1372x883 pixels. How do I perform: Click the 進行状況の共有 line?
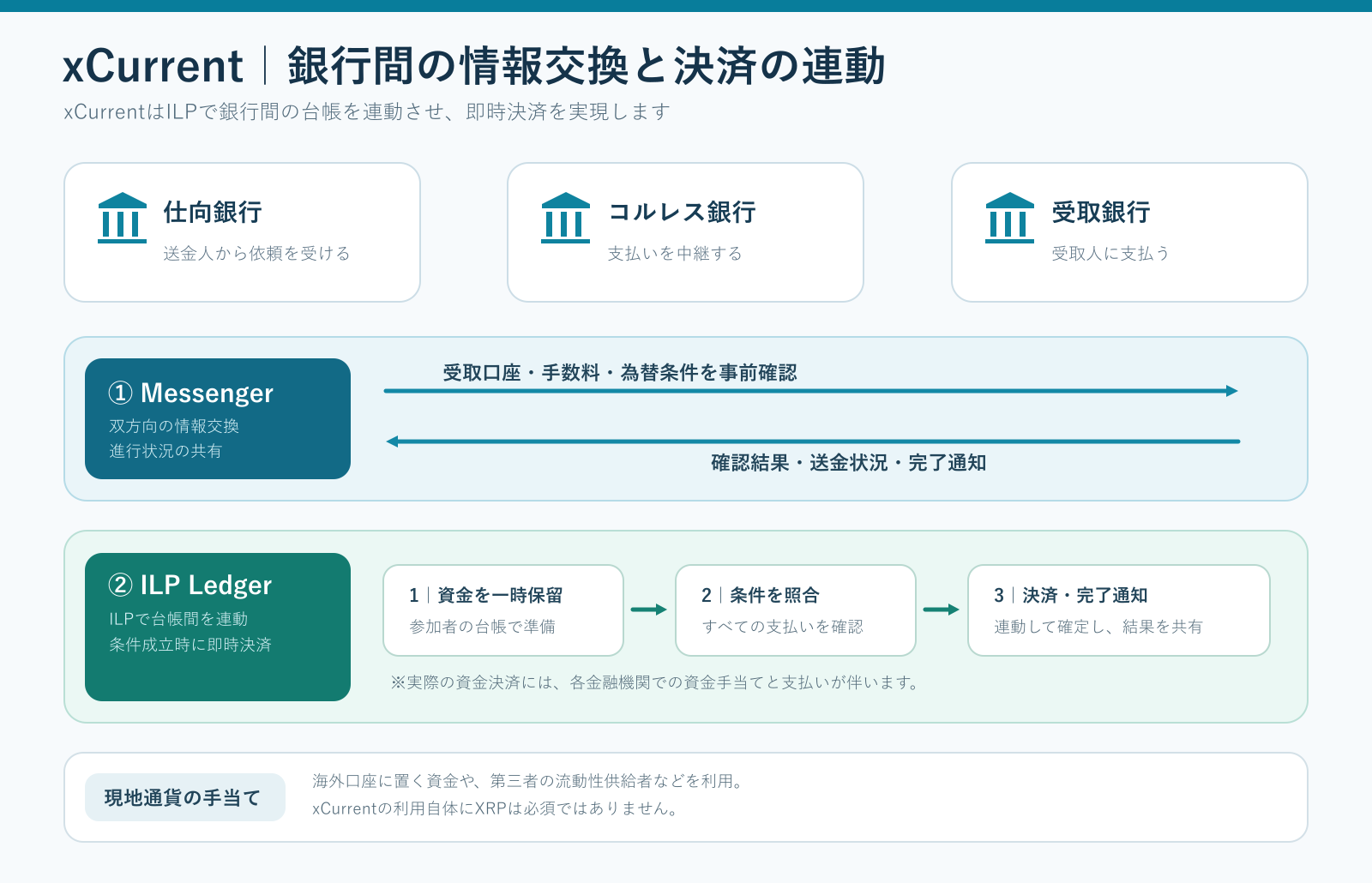(165, 451)
